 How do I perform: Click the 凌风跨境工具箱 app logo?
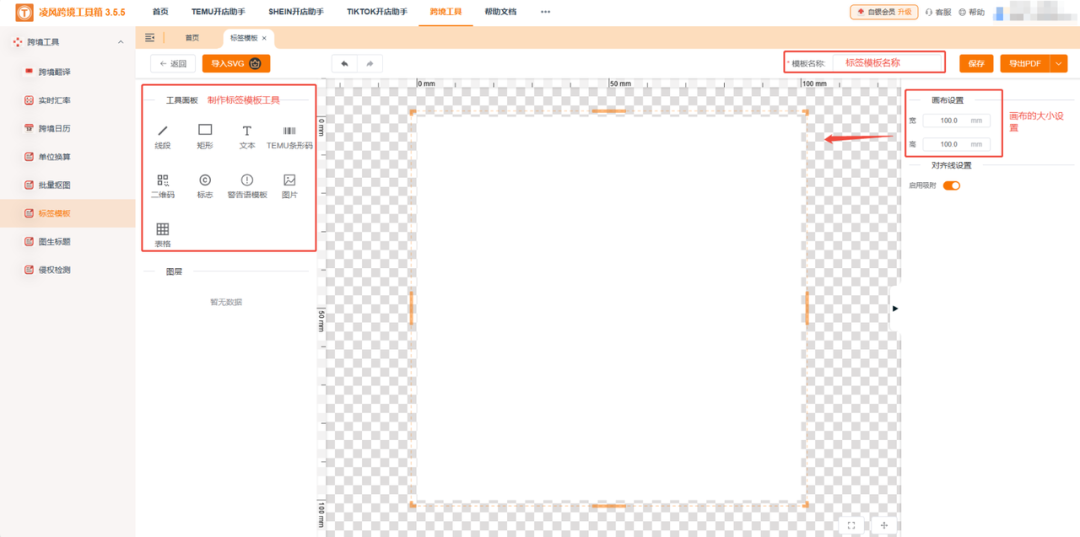25,12
